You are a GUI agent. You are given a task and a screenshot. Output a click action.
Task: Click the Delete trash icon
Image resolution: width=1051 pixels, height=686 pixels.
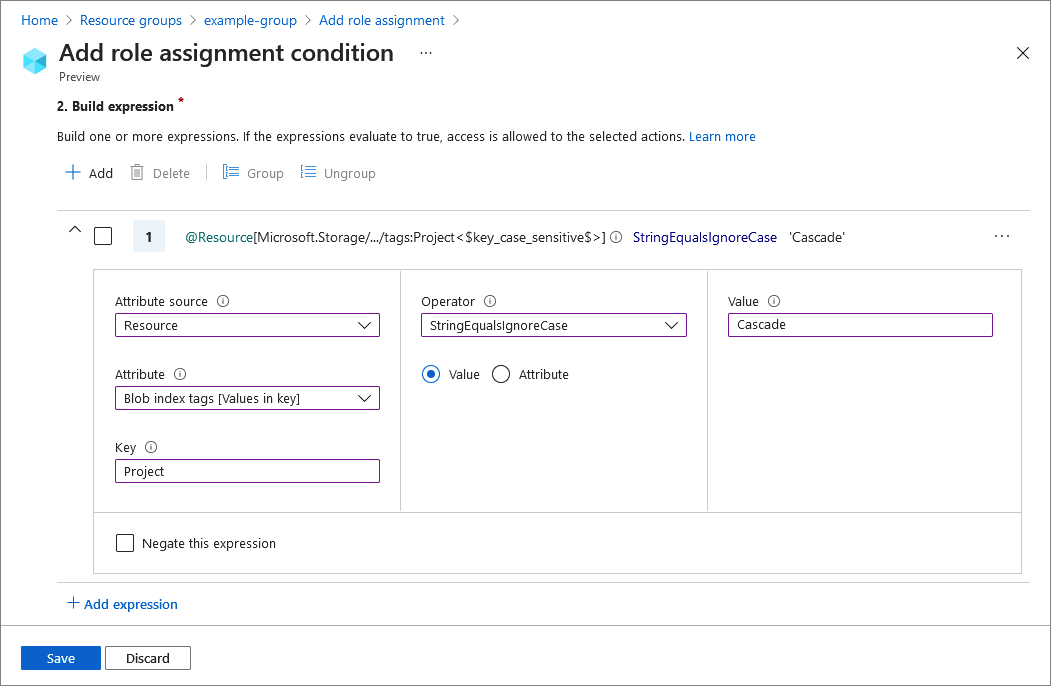[x=136, y=172]
